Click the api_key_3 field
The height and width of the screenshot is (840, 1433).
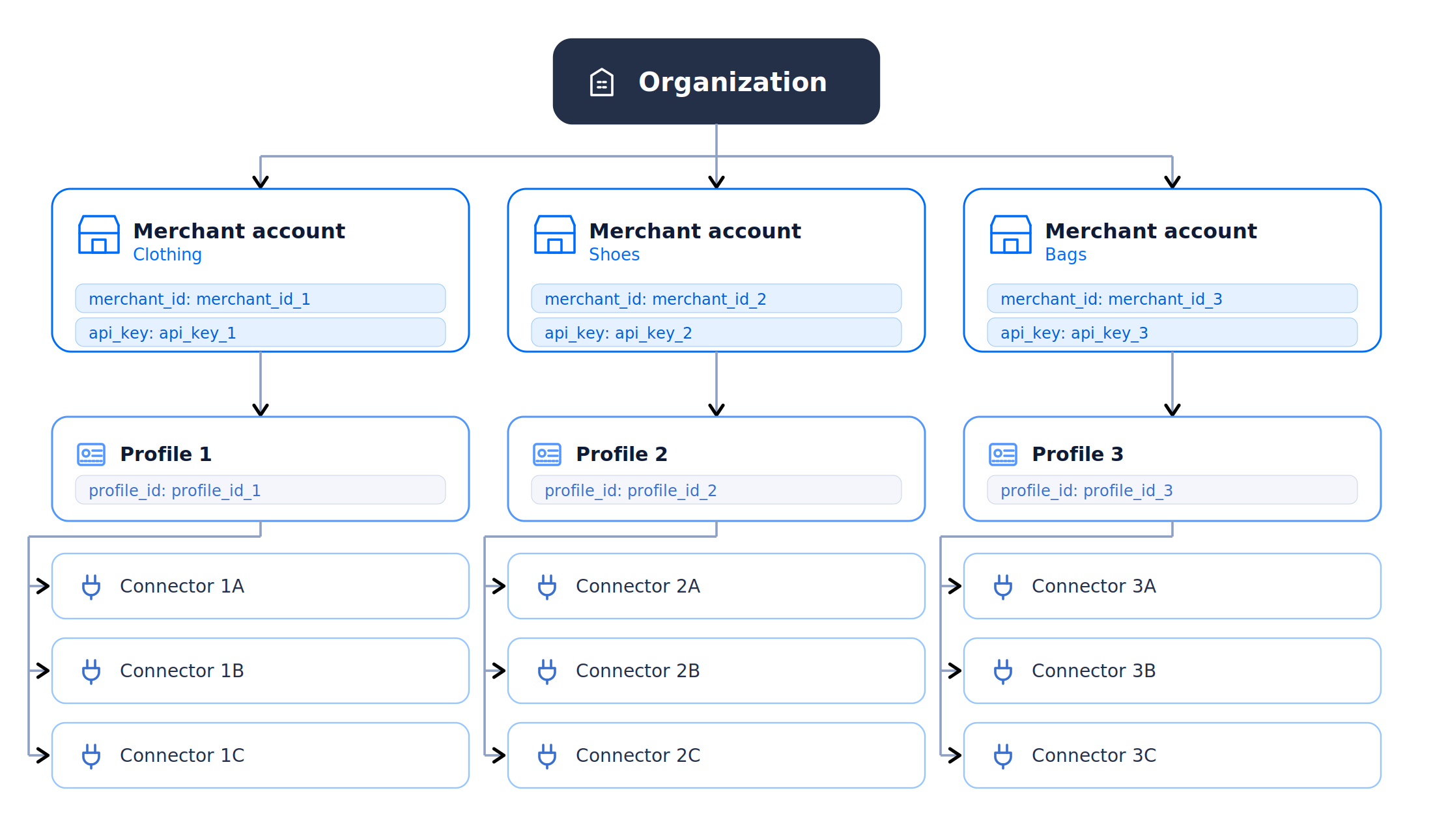click(1172, 332)
